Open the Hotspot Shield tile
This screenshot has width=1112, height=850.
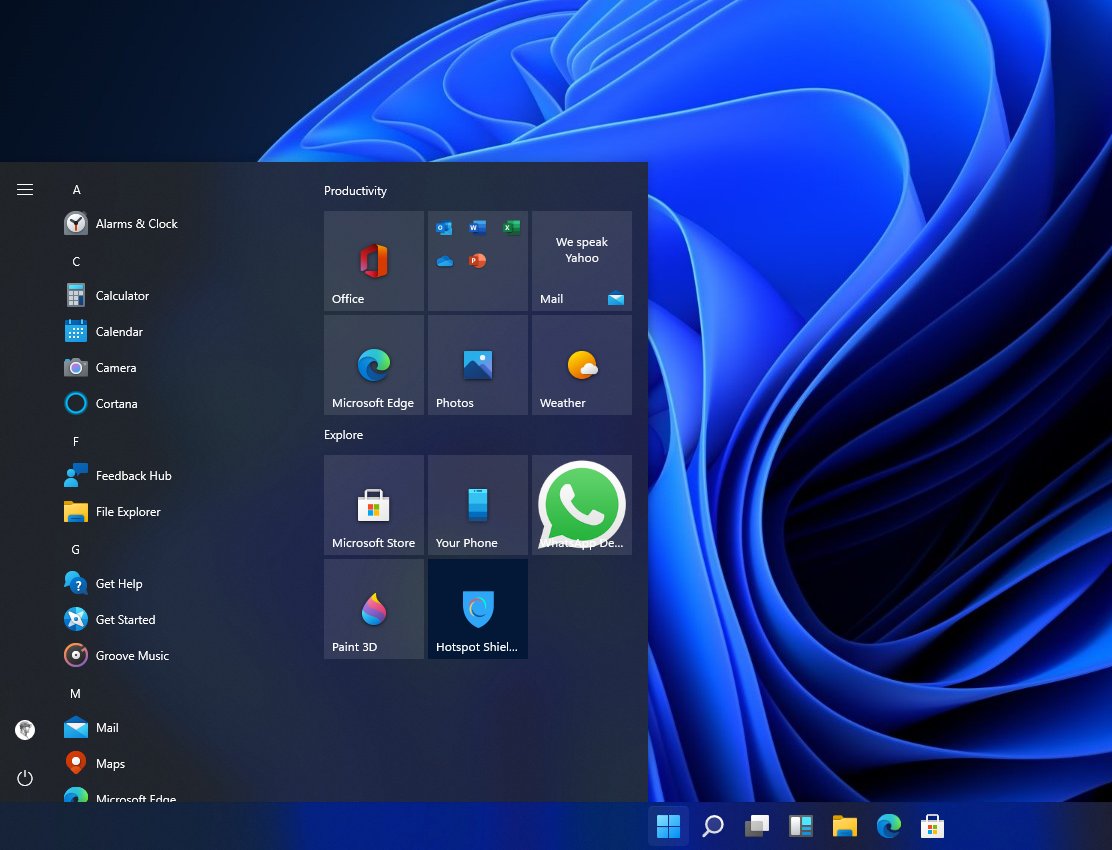click(x=477, y=609)
